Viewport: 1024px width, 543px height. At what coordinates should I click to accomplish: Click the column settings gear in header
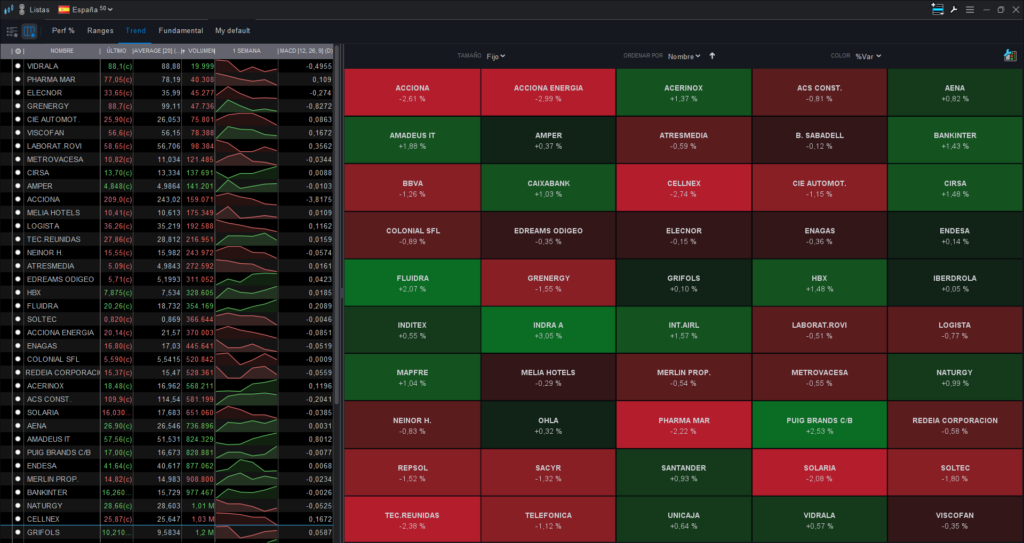coord(18,51)
